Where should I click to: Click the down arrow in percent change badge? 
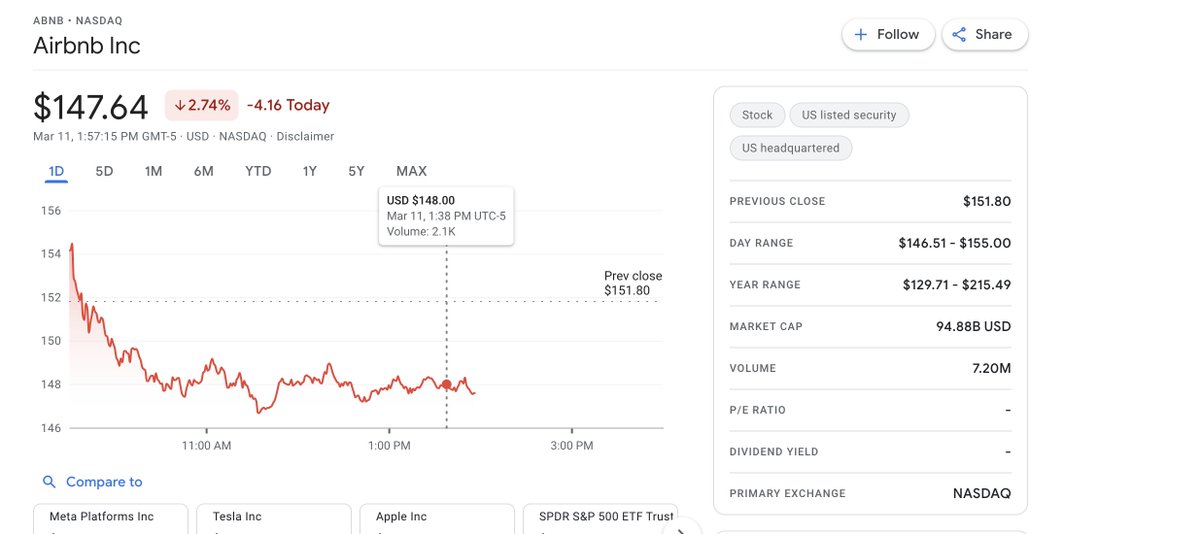coord(180,105)
